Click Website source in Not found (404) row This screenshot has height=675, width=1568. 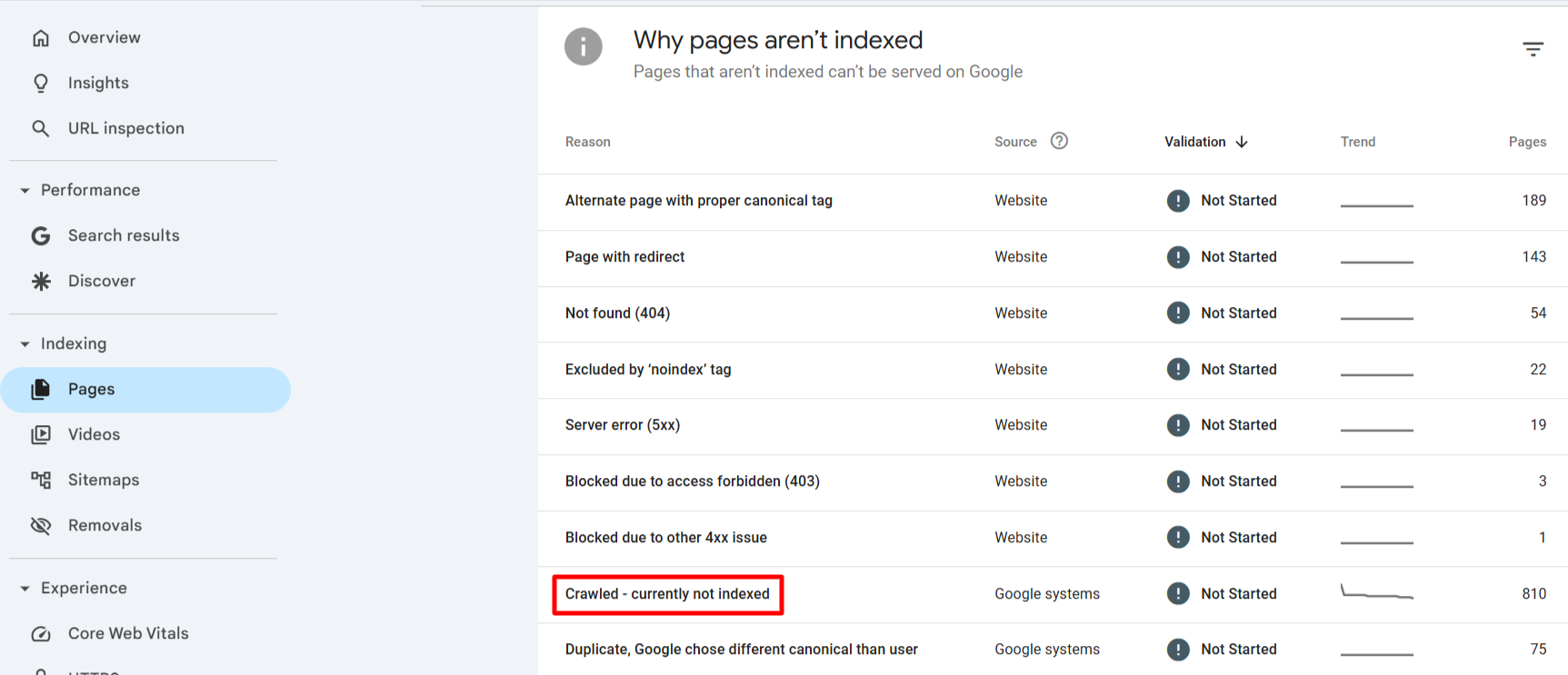[x=1021, y=313]
